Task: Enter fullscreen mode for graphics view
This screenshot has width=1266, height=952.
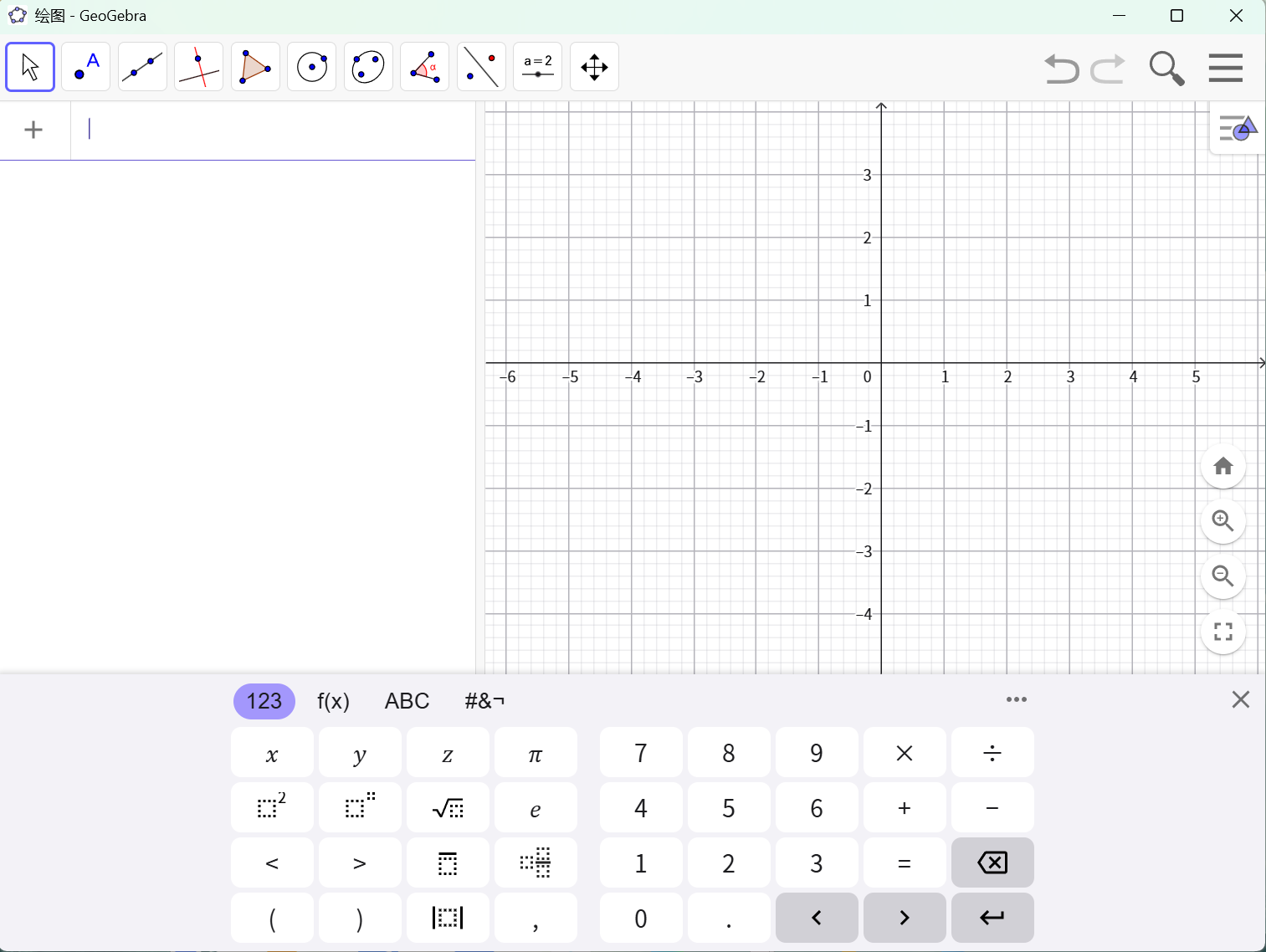Action: click(x=1222, y=632)
